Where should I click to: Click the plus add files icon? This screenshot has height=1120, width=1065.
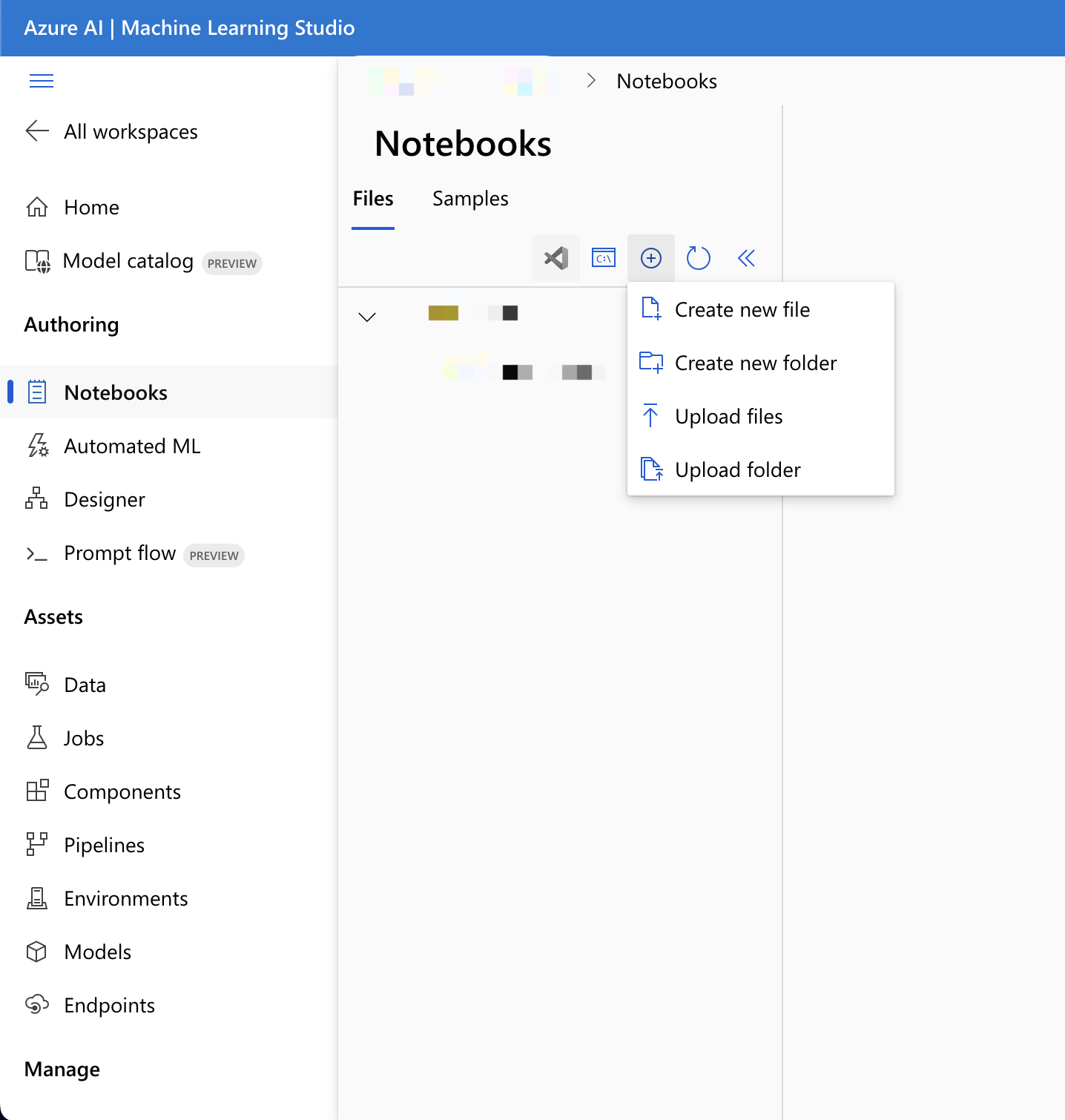tap(651, 258)
